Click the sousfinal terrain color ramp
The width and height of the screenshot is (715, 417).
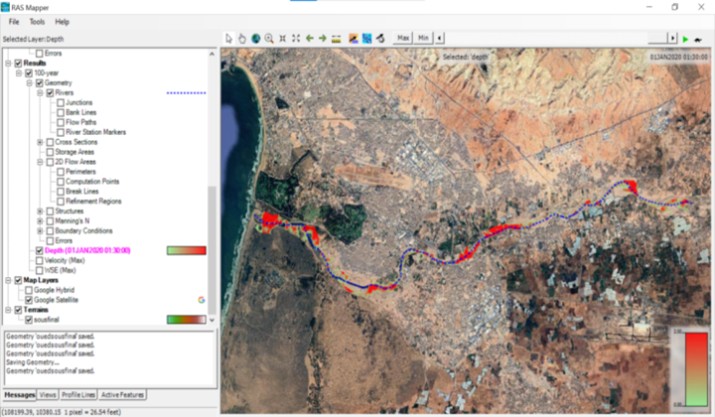coord(187,320)
